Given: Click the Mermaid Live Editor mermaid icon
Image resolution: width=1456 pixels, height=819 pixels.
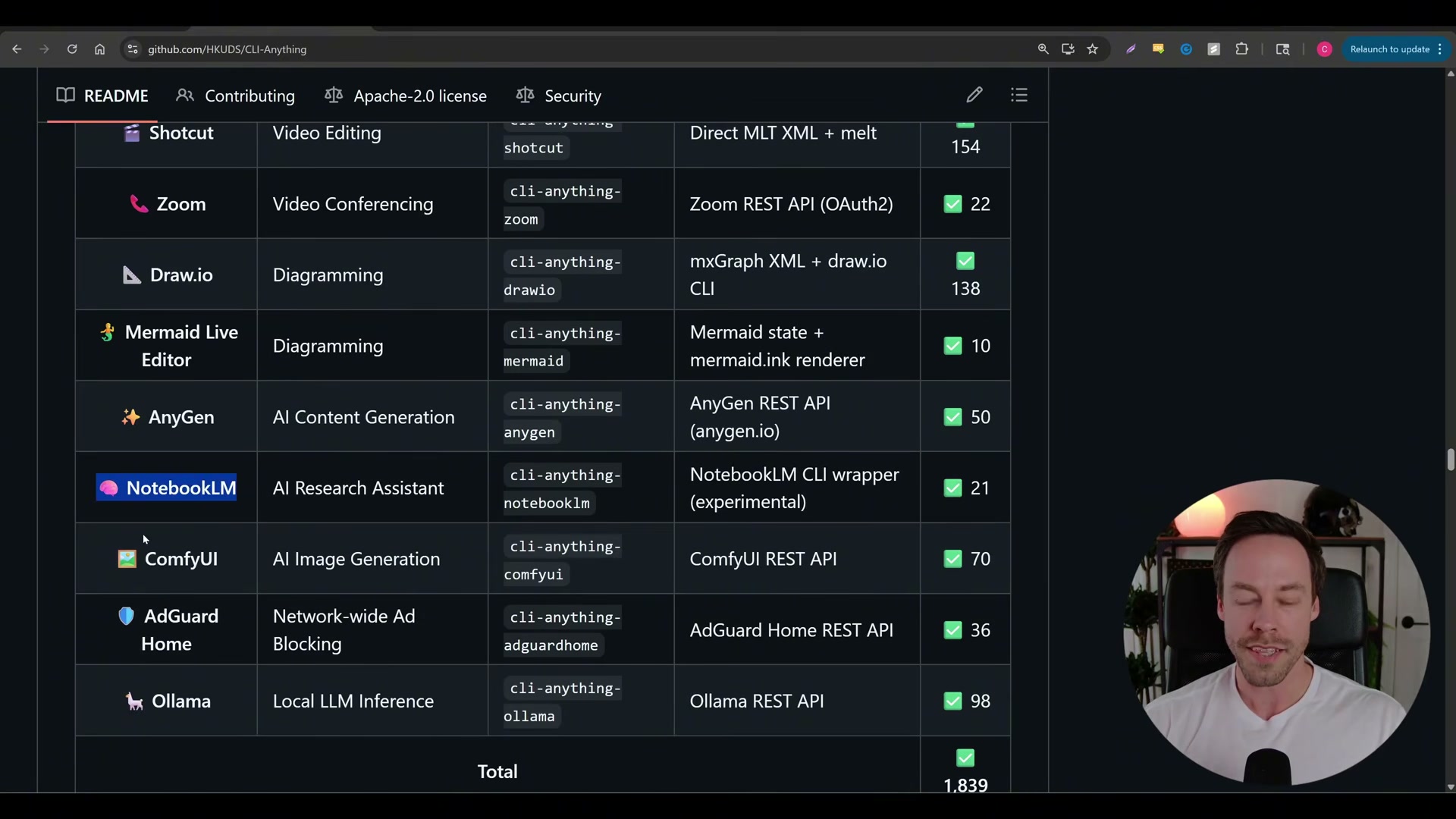Looking at the screenshot, I should point(107,332).
